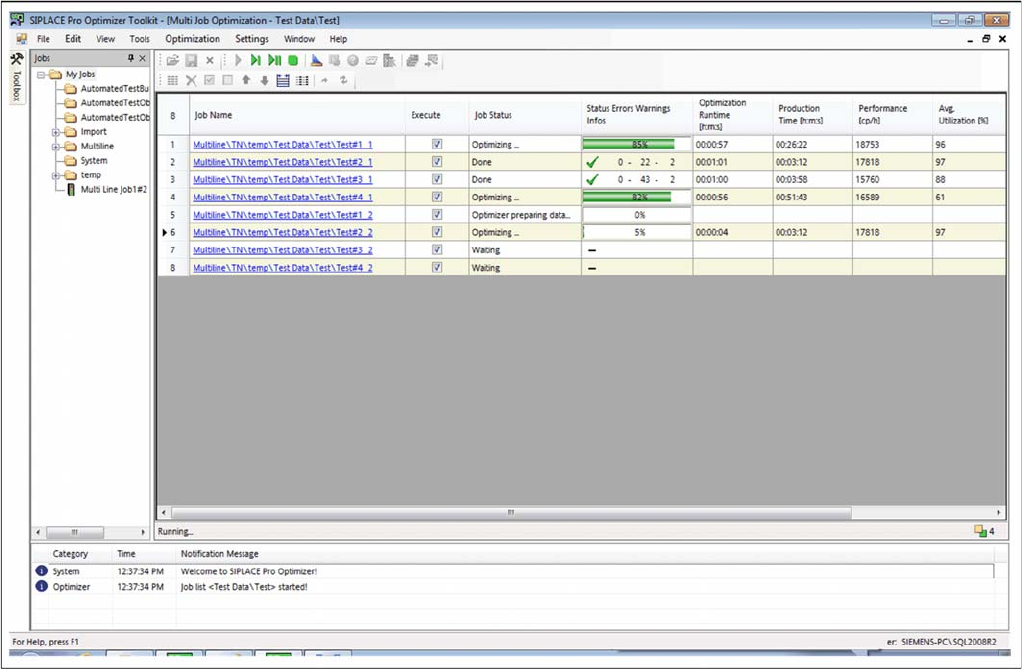Open the Optimization menu
Image resolution: width=1022 pixels, height=669 pixels.
pos(192,39)
